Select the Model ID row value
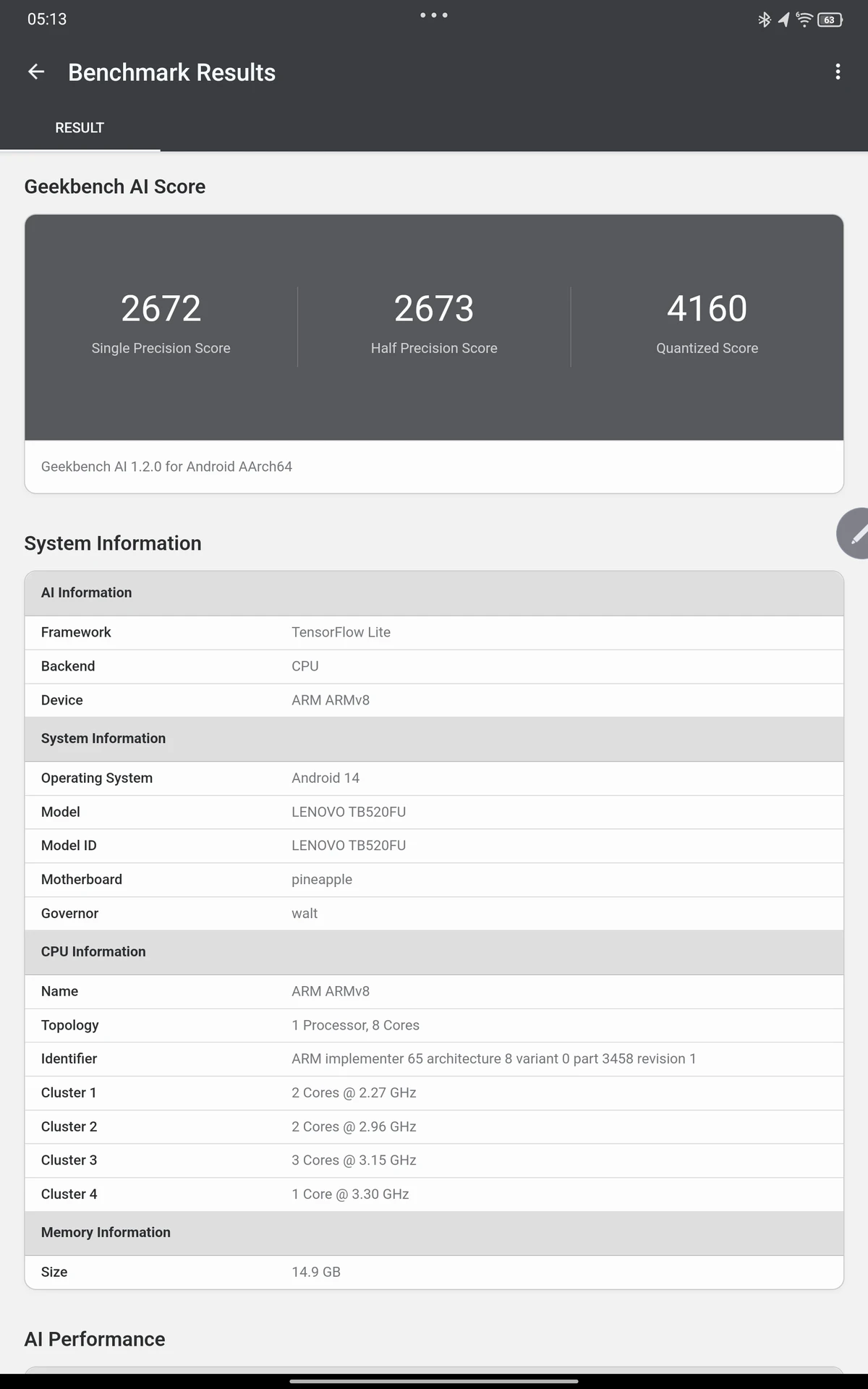This screenshot has width=868, height=1389. click(x=349, y=846)
